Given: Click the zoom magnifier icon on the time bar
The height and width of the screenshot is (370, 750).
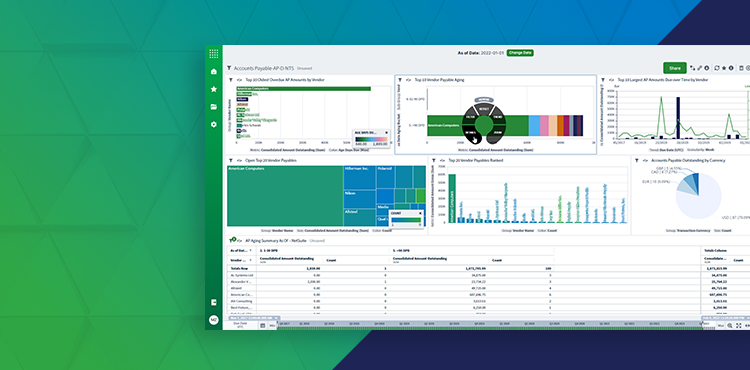Looking at the screenshot, I should [730, 326].
